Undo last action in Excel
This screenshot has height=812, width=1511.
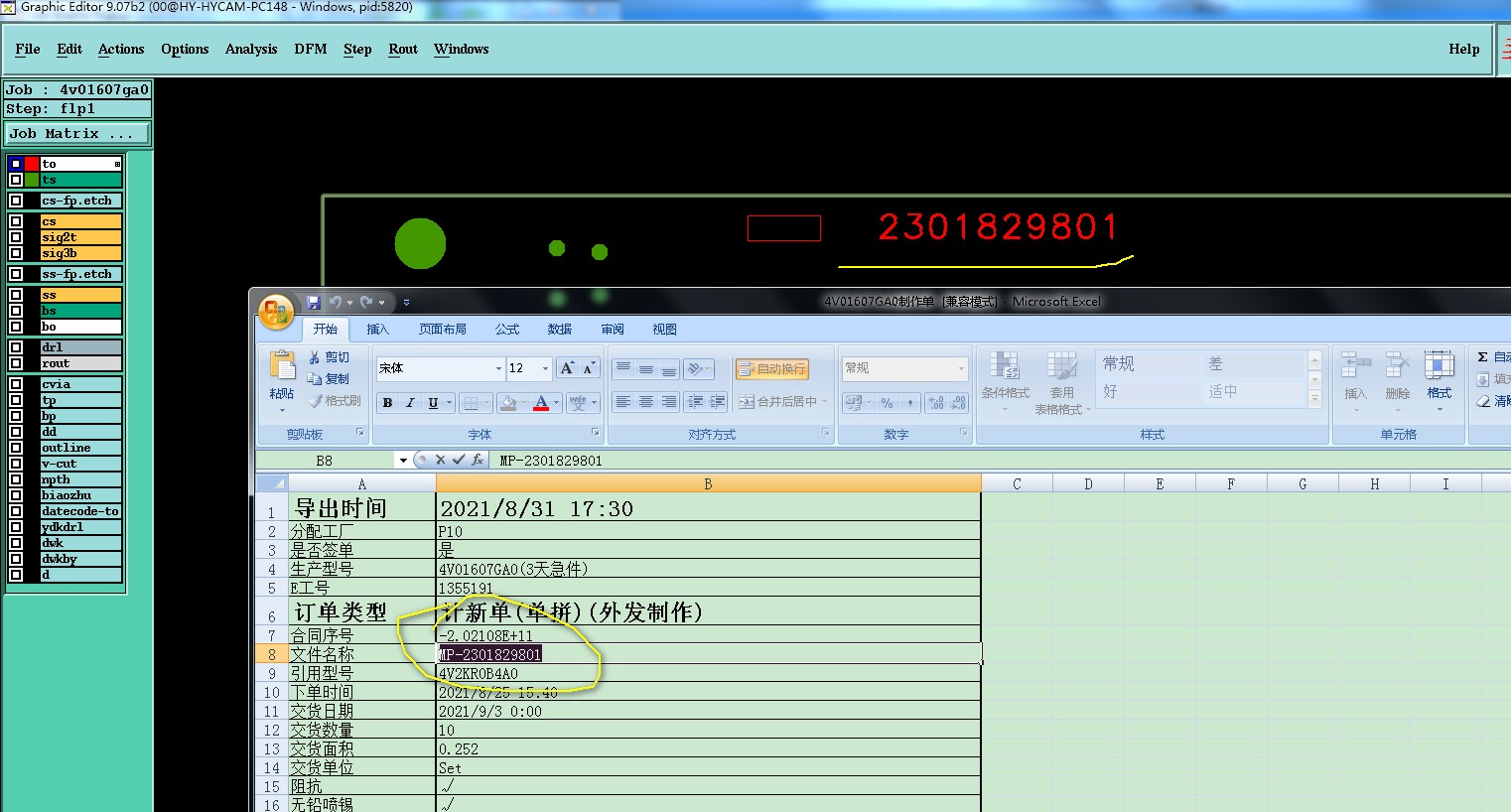pyautogui.click(x=336, y=302)
